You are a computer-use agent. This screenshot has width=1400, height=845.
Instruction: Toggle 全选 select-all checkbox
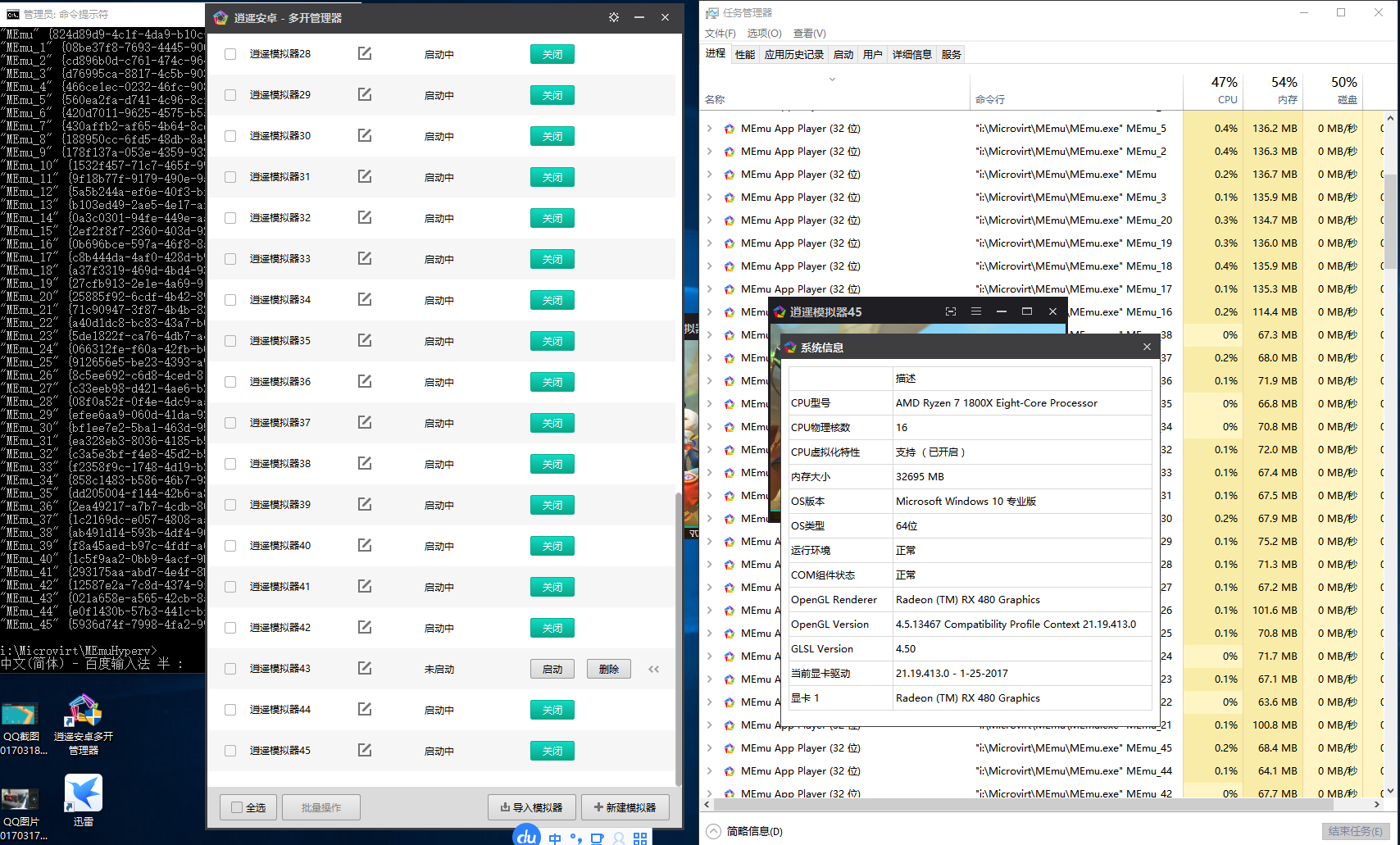click(x=237, y=807)
